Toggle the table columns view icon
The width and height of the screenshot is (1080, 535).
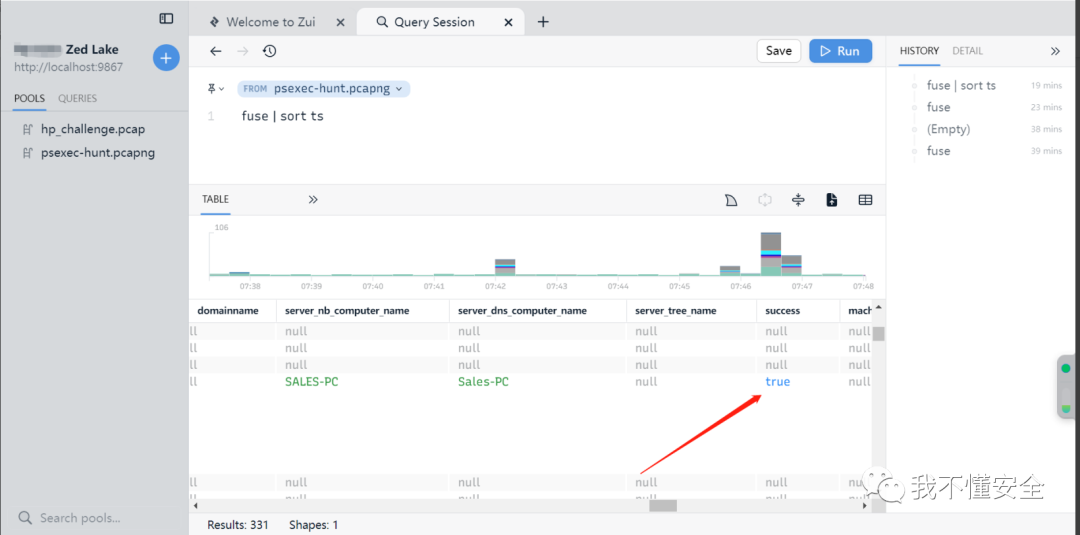pyautogui.click(x=865, y=200)
